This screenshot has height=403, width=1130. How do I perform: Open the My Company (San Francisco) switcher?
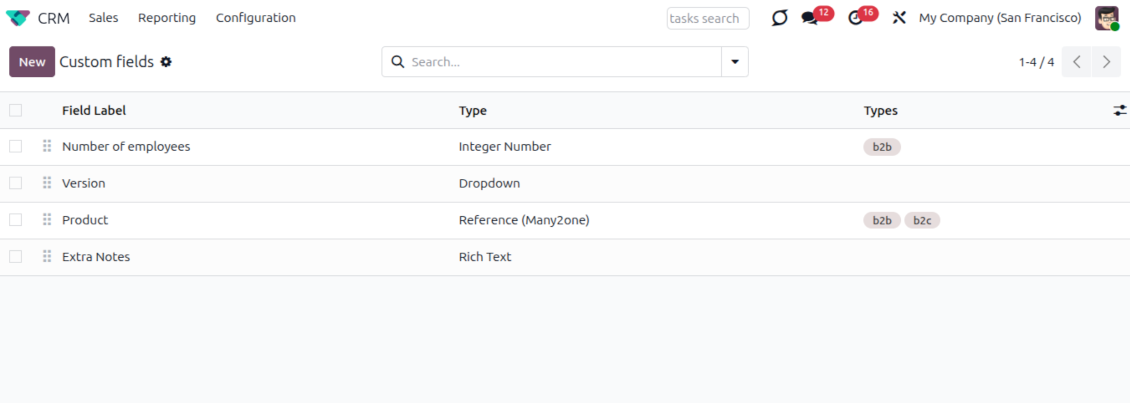point(999,18)
